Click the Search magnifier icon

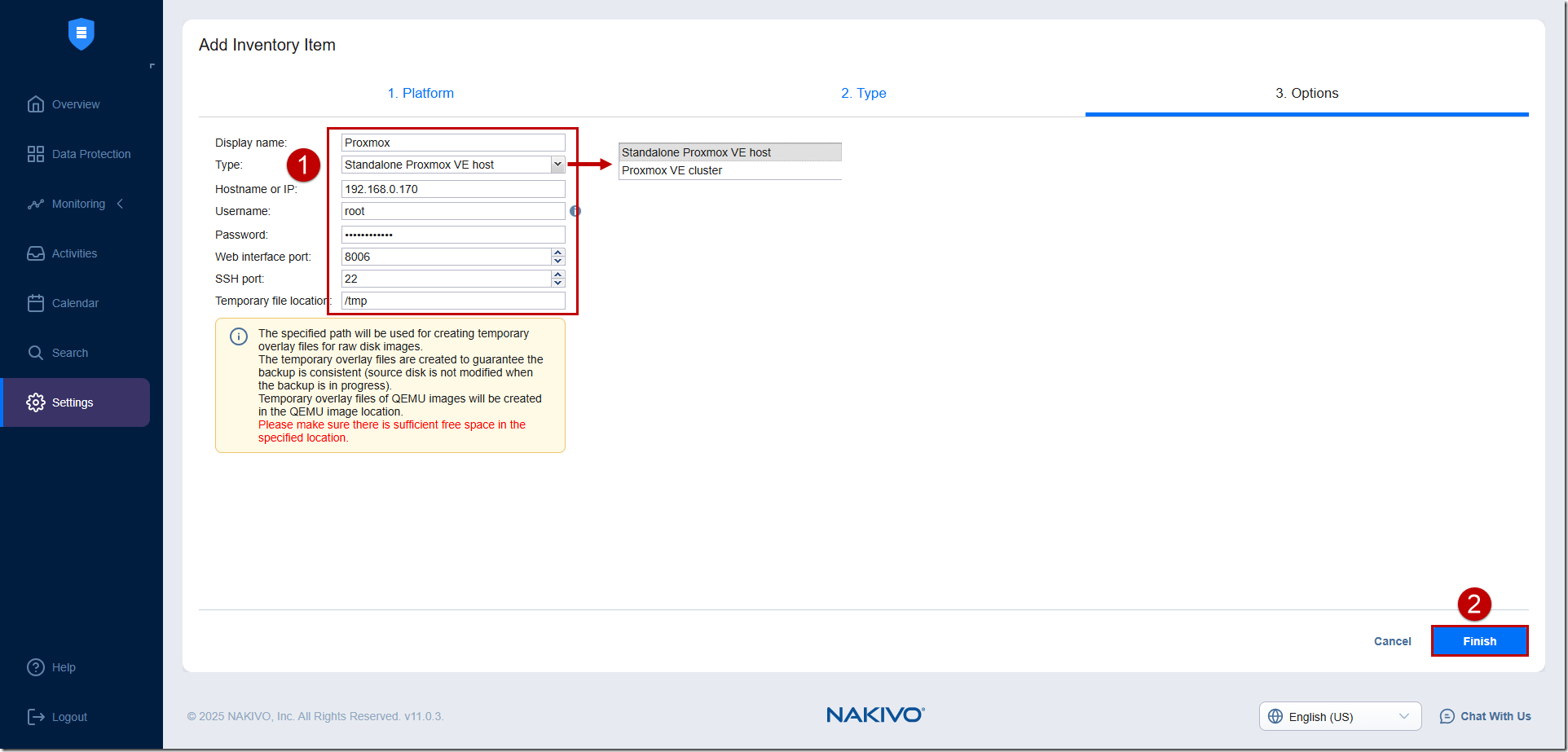pos(36,353)
